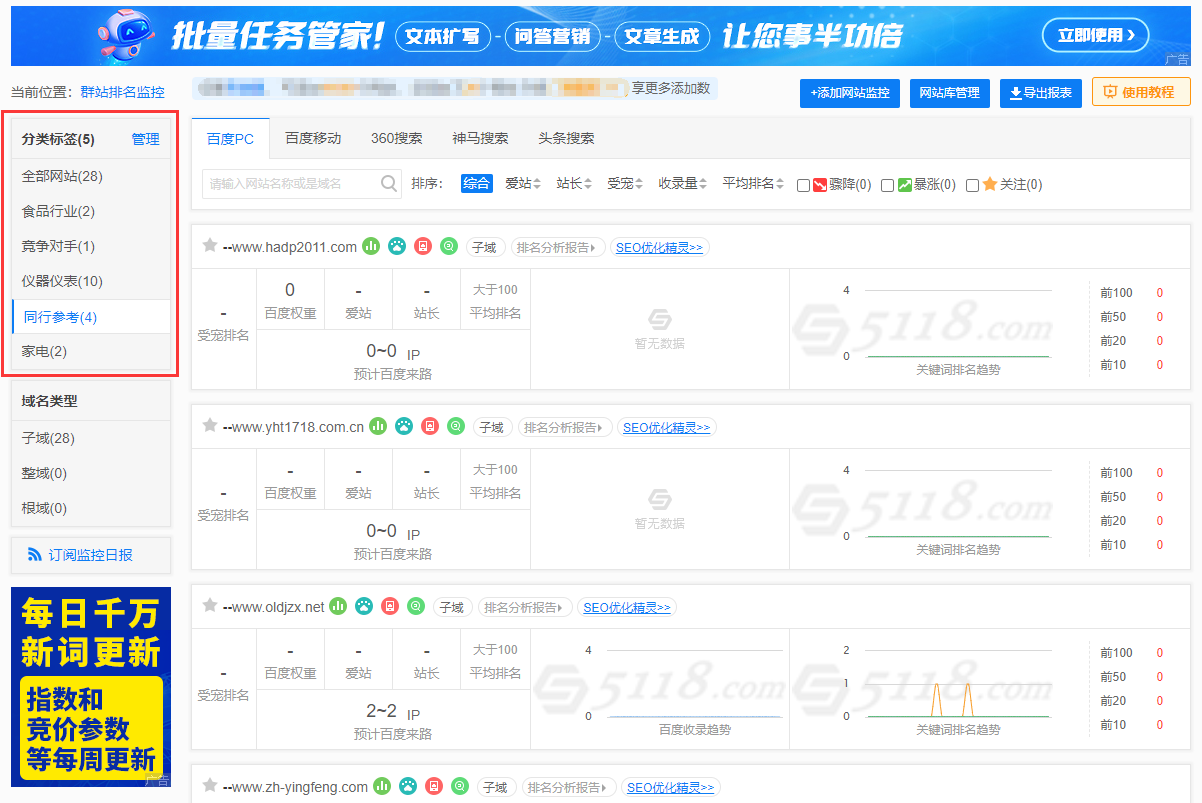
Task: Sort sites by 收录量
Action: click(x=683, y=184)
